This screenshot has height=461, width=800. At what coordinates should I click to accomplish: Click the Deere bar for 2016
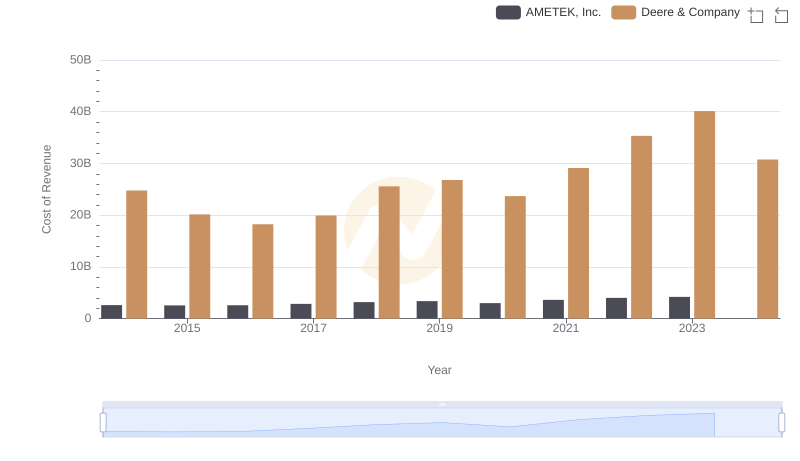click(x=263, y=271)
